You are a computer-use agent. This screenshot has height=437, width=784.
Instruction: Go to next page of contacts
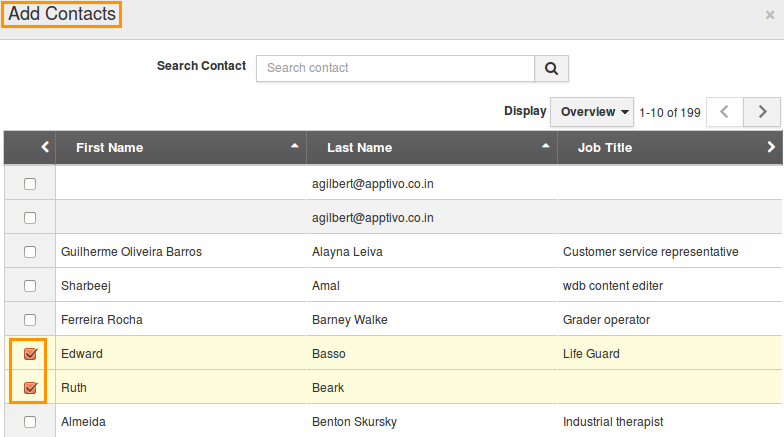[762, 112]
